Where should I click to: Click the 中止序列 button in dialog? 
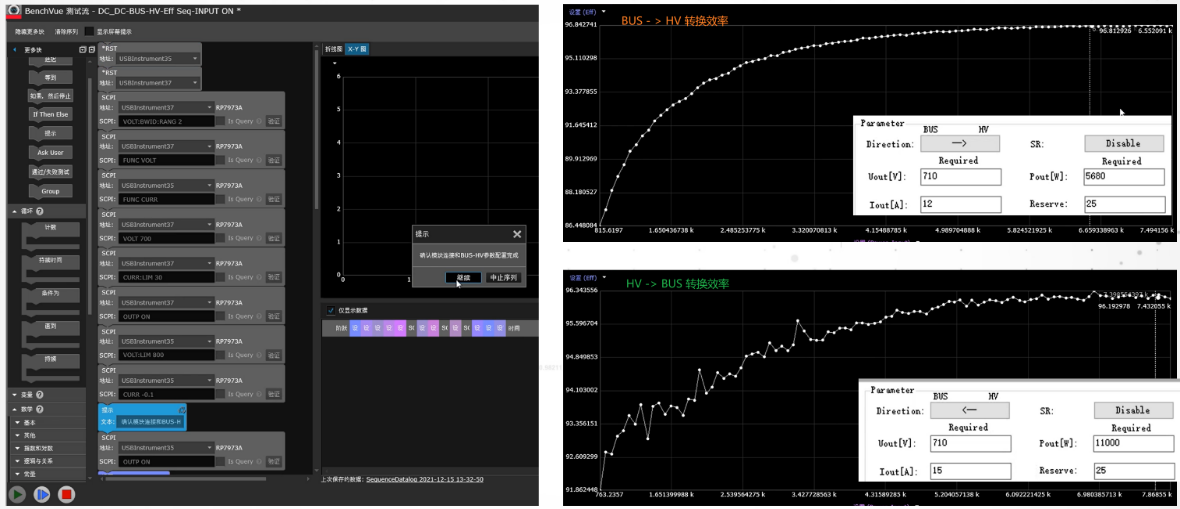(501, 277)
